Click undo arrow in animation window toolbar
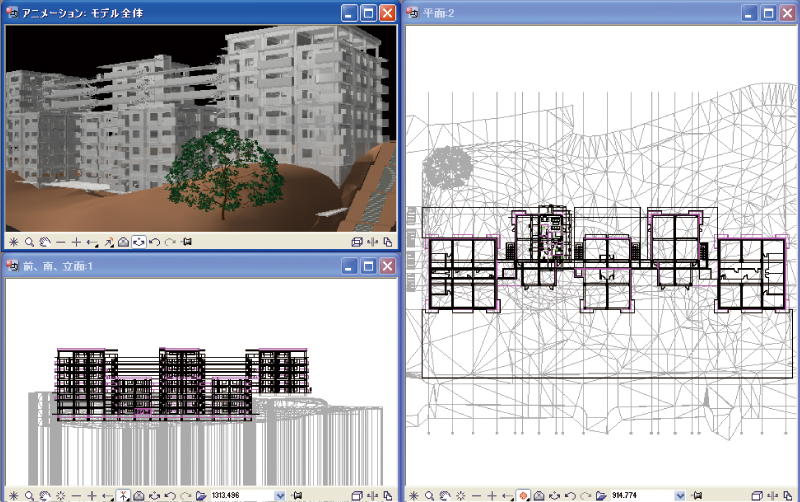The width and height of the screenshot is (800, 502). point(155,242)
